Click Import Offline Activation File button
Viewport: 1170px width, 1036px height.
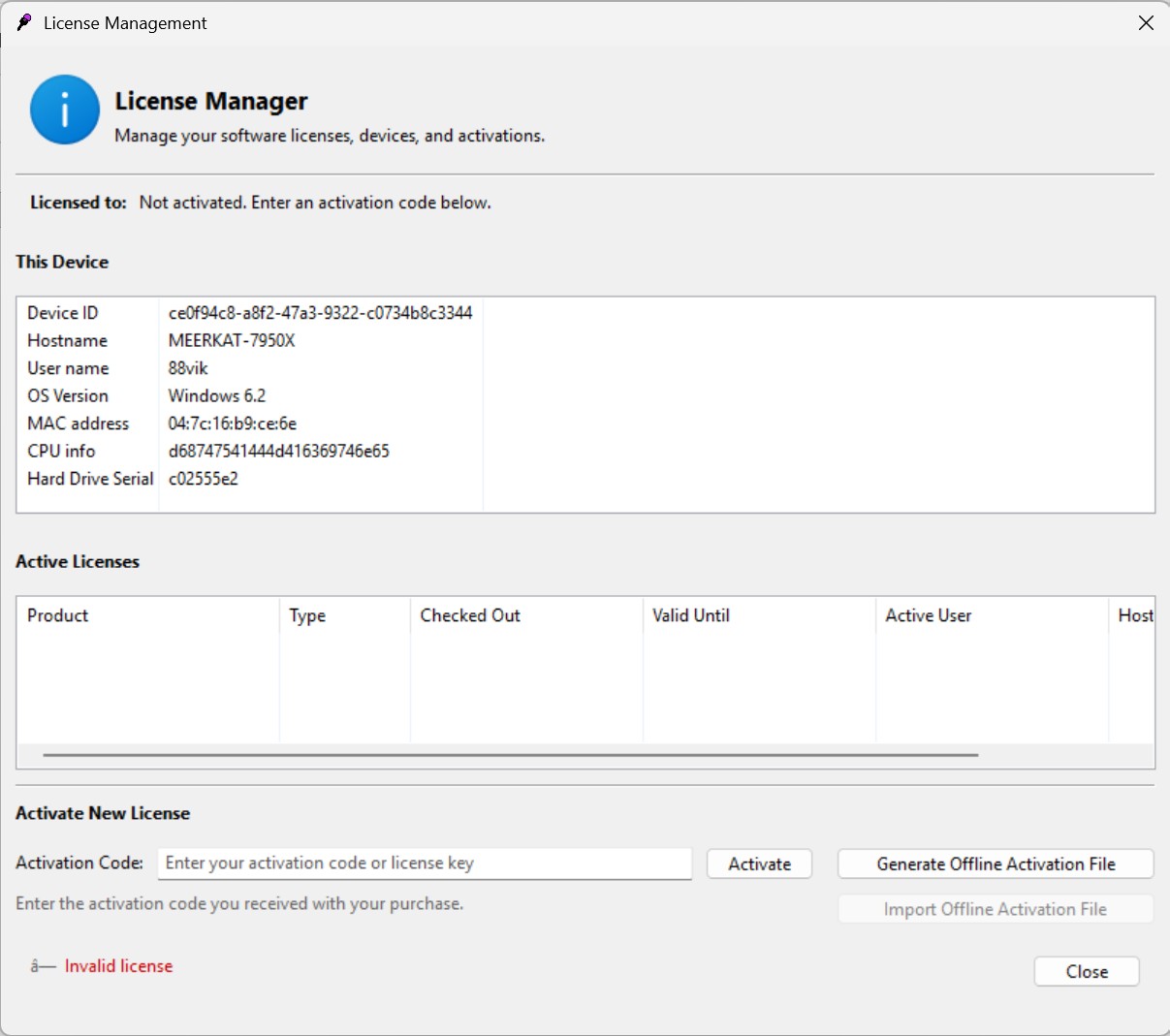(x=996, y=909)
